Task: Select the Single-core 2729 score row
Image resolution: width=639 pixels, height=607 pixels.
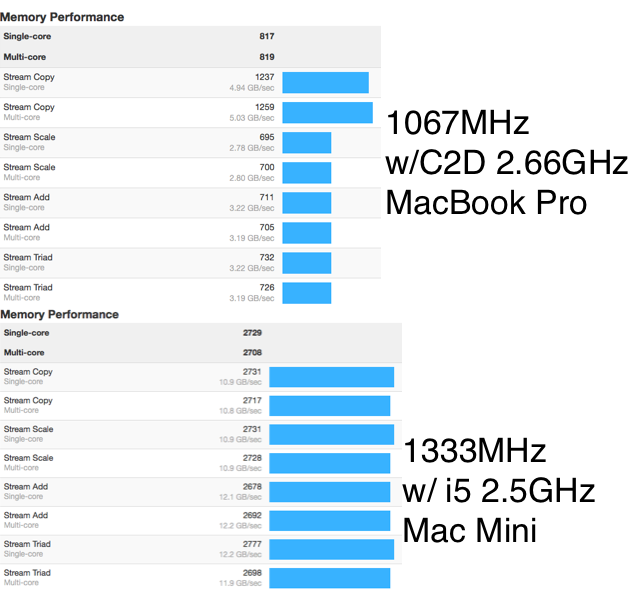Action: coord(201,333)
